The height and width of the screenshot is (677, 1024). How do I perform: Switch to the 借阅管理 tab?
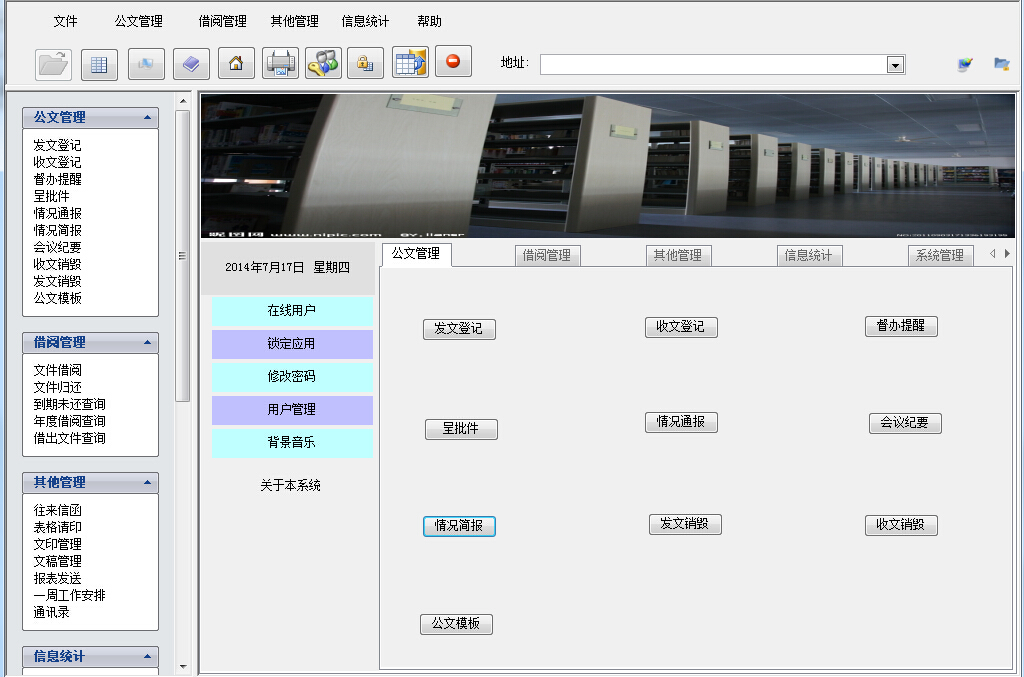[x=547, y=255]
